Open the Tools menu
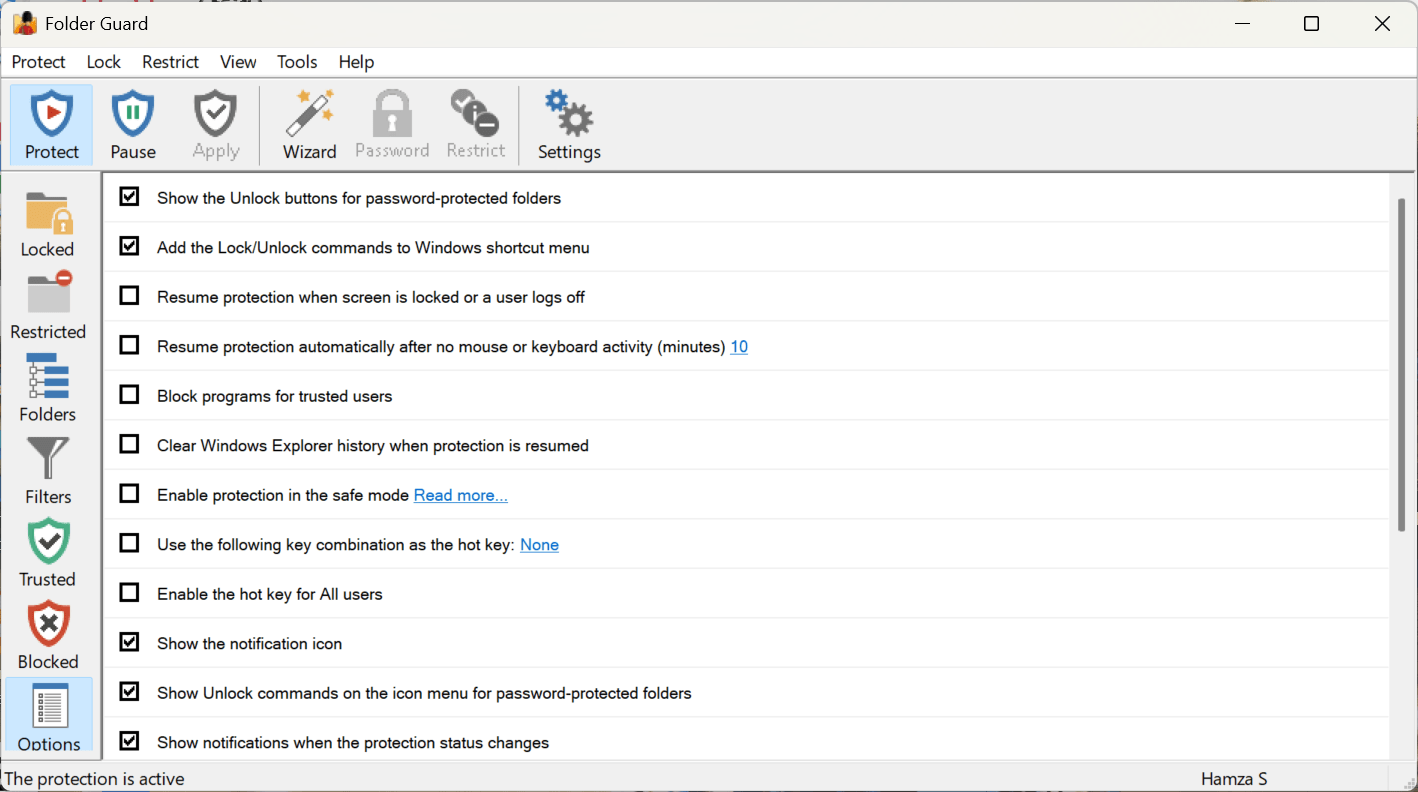The width and height of the screenshot is (1418, 792). (x=297, y=62)
